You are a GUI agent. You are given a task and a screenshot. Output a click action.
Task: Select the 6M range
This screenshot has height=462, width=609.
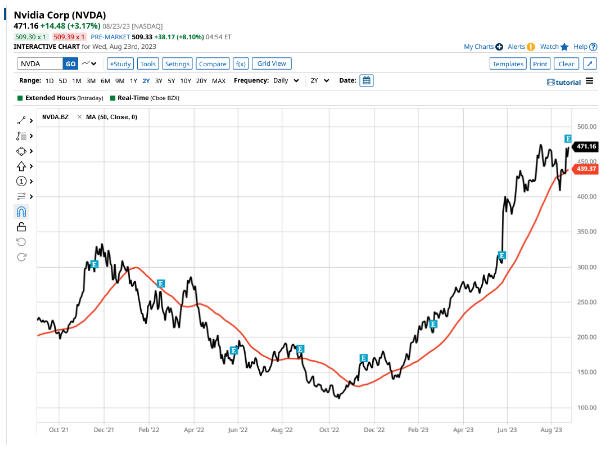coord(105,81)
